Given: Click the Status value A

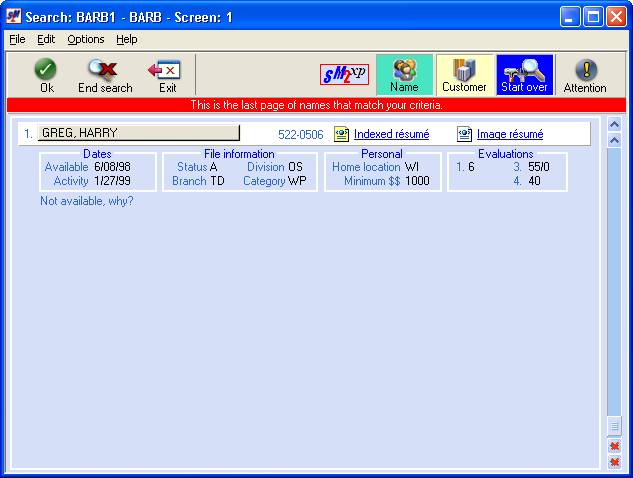Looking at the screenshot, I should [214, 167].
